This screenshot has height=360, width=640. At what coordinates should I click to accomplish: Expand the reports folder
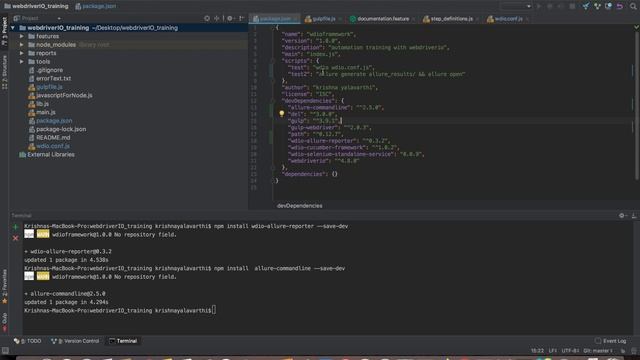[x=22, y=53]
